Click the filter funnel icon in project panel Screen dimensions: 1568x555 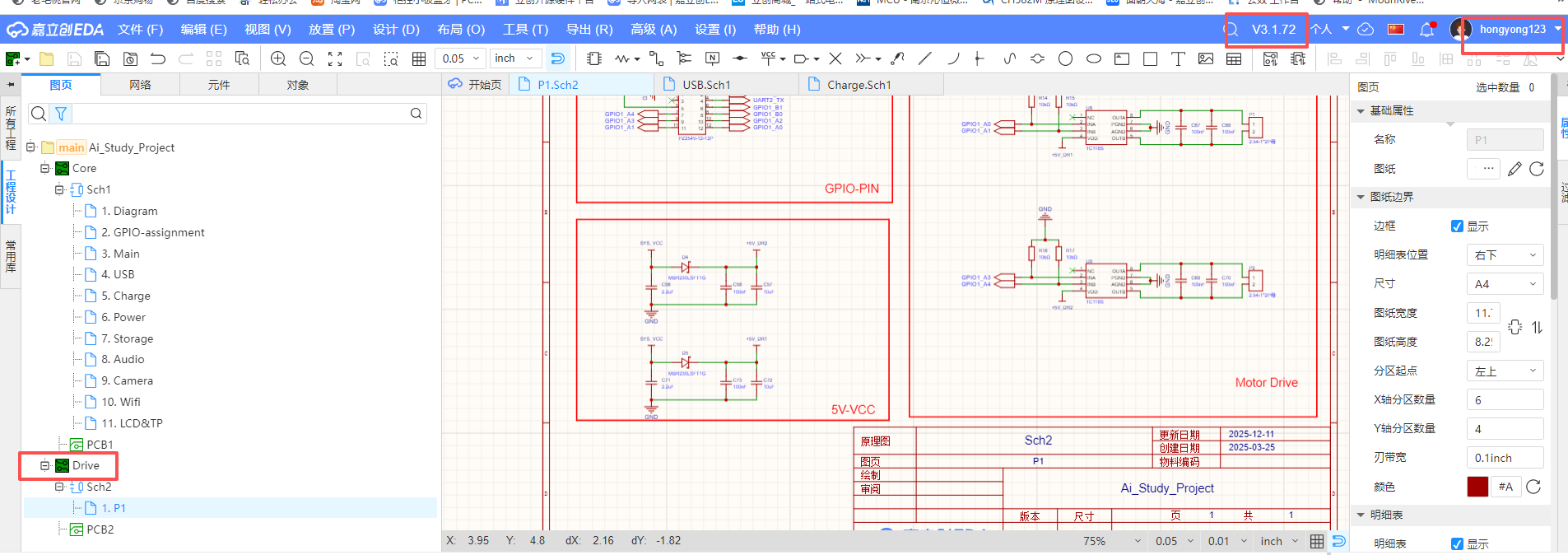pos(61,114)
